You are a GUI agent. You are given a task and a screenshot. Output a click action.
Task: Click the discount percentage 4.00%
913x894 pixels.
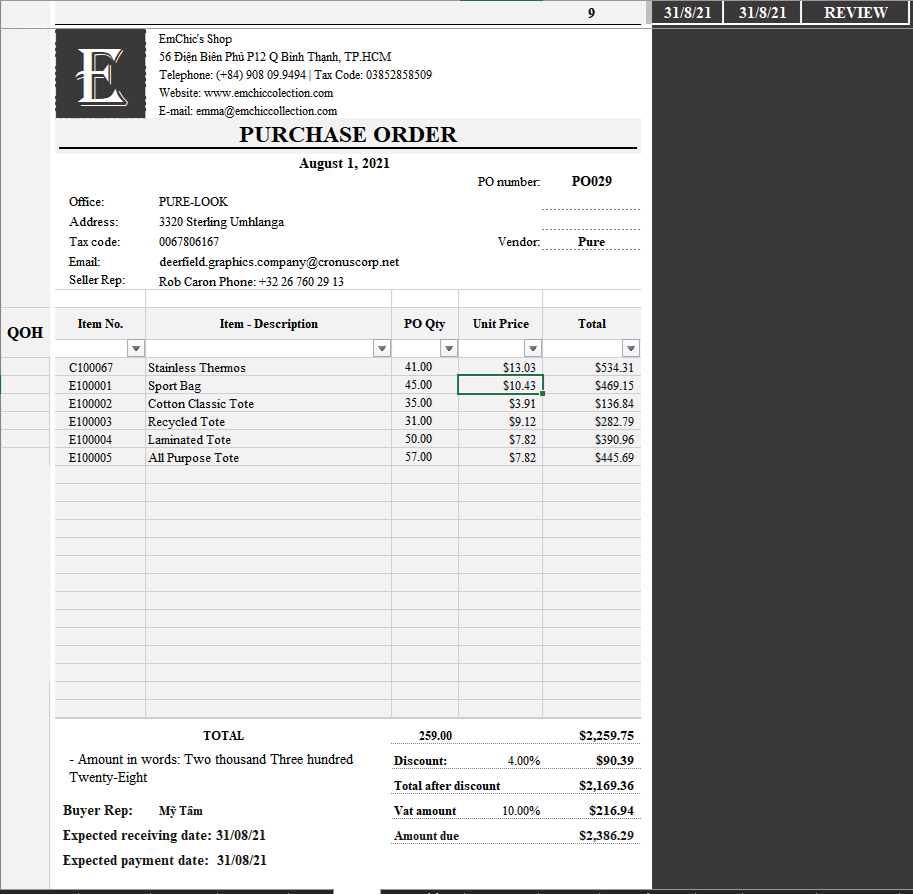point(523,761)
